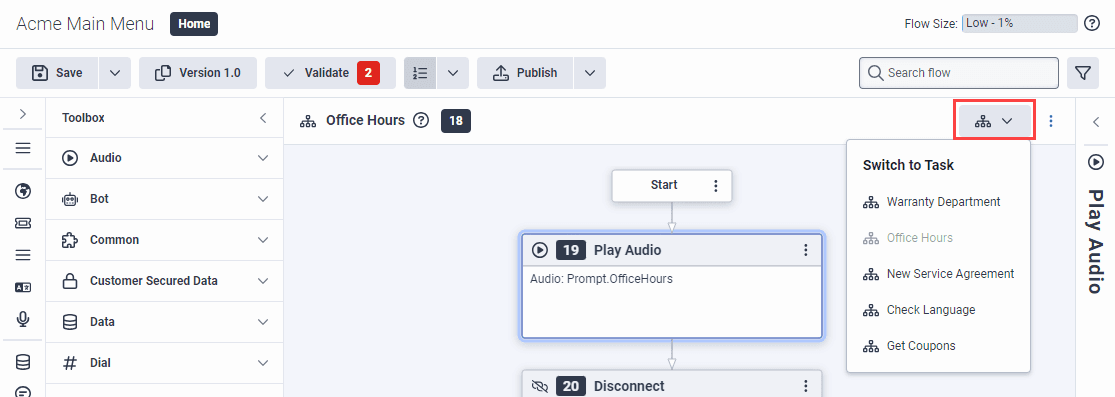Click the Save button
Screen dimensions: 1115x397
[x=58, y=73]
